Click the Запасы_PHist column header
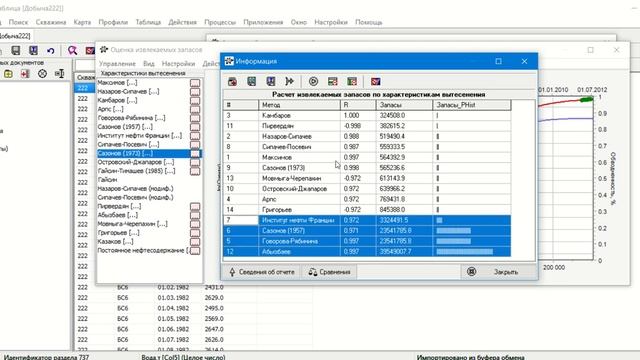The height and width of the screenshot is (360, 640). click(x=471, y=105)
